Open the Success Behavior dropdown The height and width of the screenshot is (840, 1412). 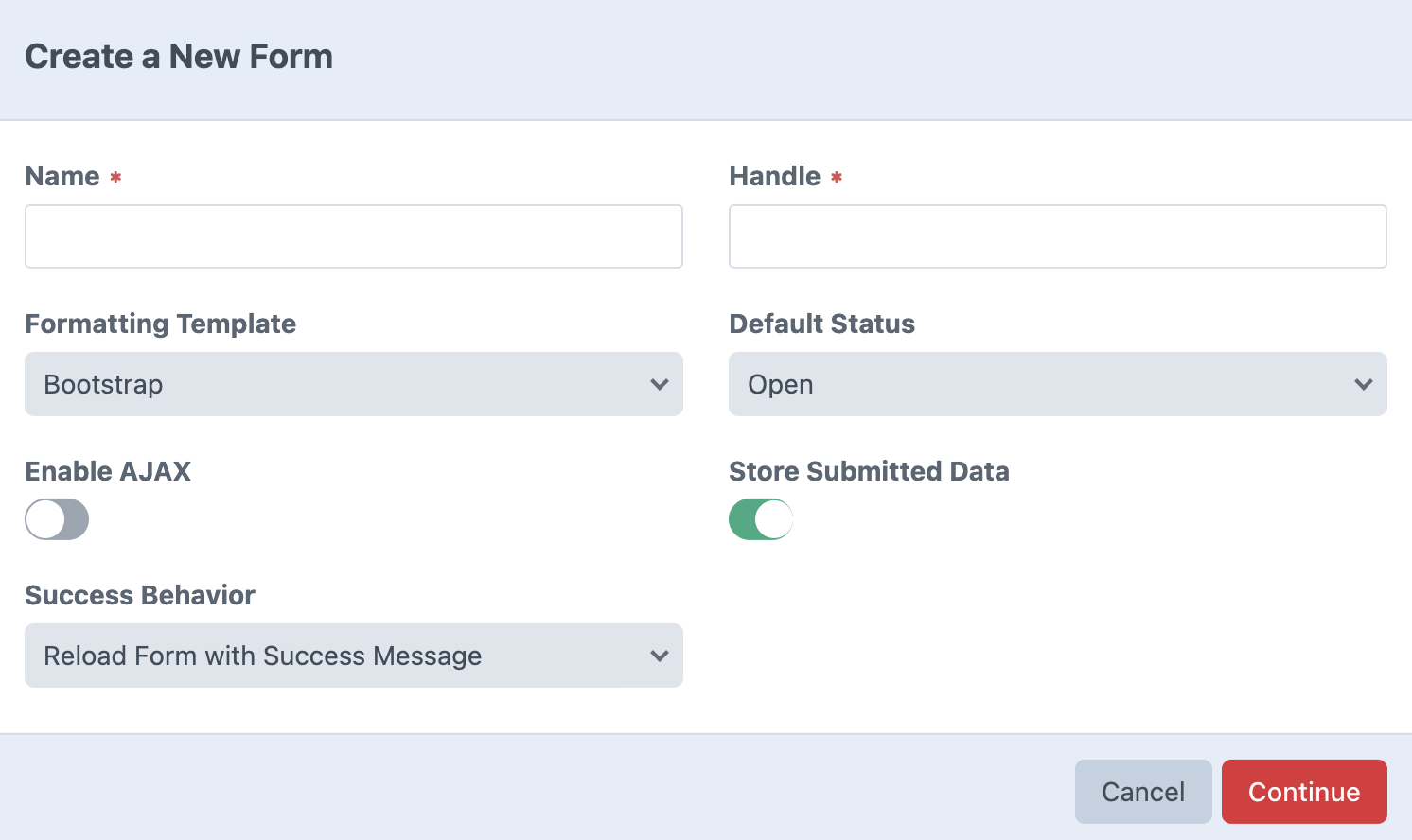point(353,656)
